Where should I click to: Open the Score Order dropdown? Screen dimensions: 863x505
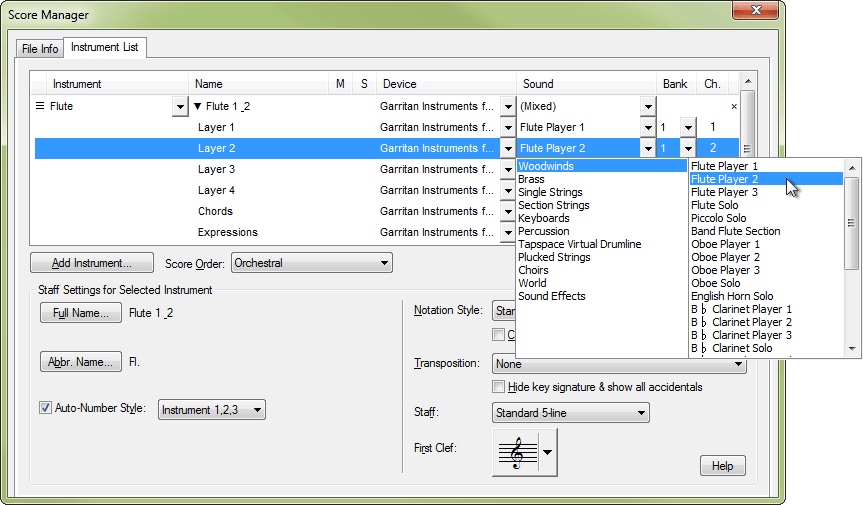[311, 264]
